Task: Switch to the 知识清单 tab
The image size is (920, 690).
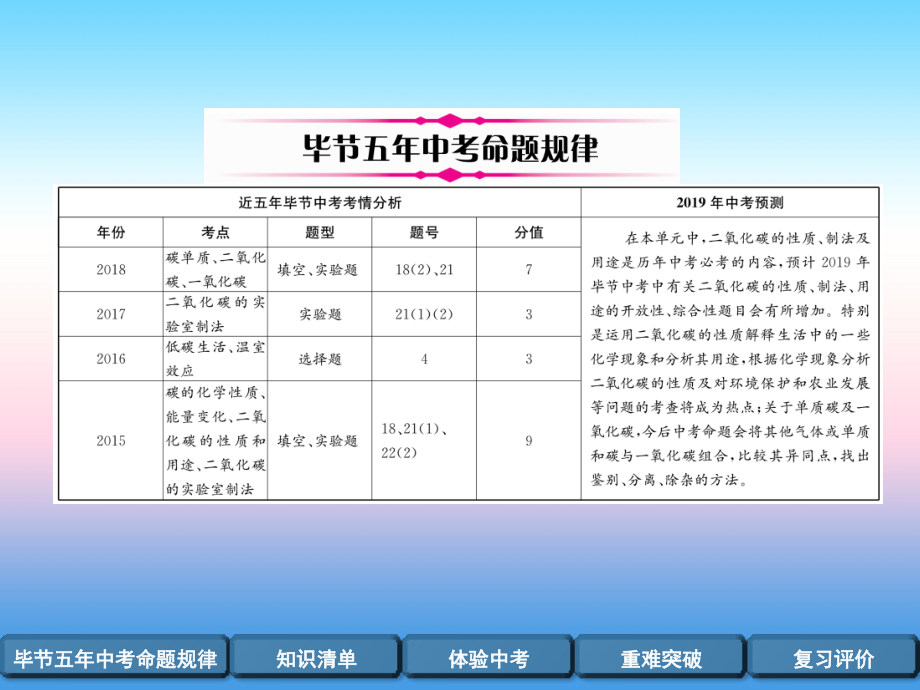Action: 316,658
